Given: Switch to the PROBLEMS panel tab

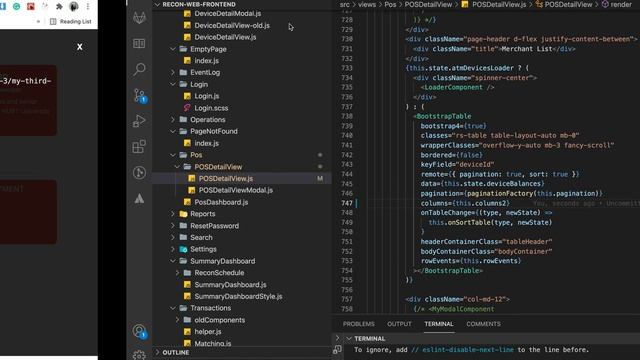Looking at the screenshot, I should tap(358, 324).
